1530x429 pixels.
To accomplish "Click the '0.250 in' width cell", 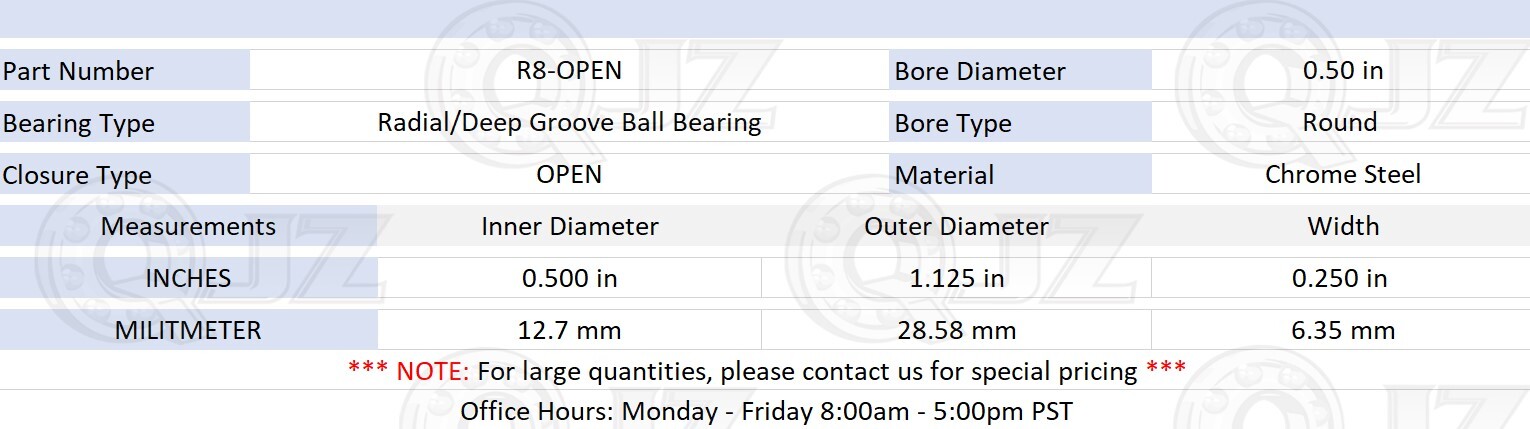I will pyautogui.click(x=1340, y=278).
